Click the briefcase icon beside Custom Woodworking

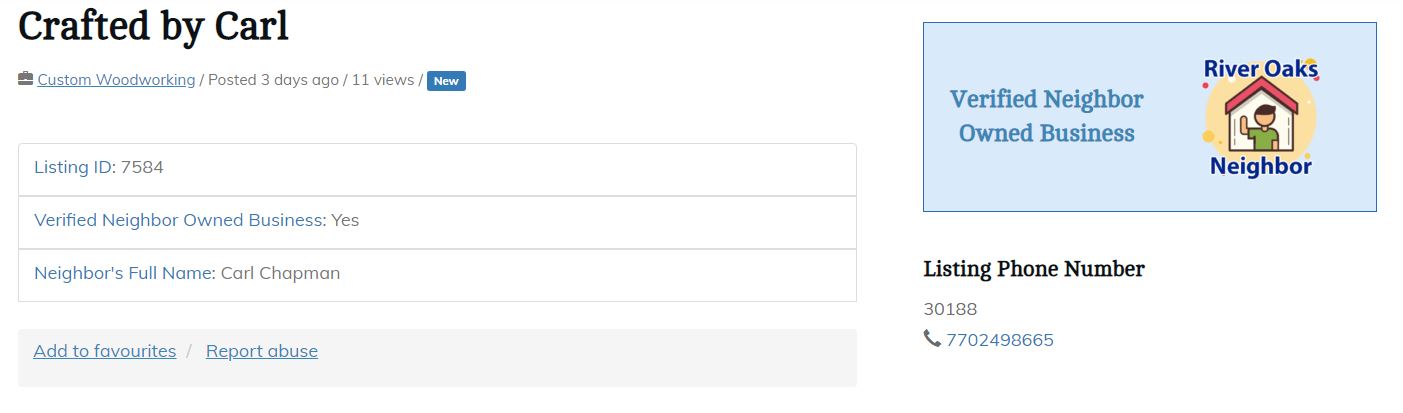click(26, 79)
